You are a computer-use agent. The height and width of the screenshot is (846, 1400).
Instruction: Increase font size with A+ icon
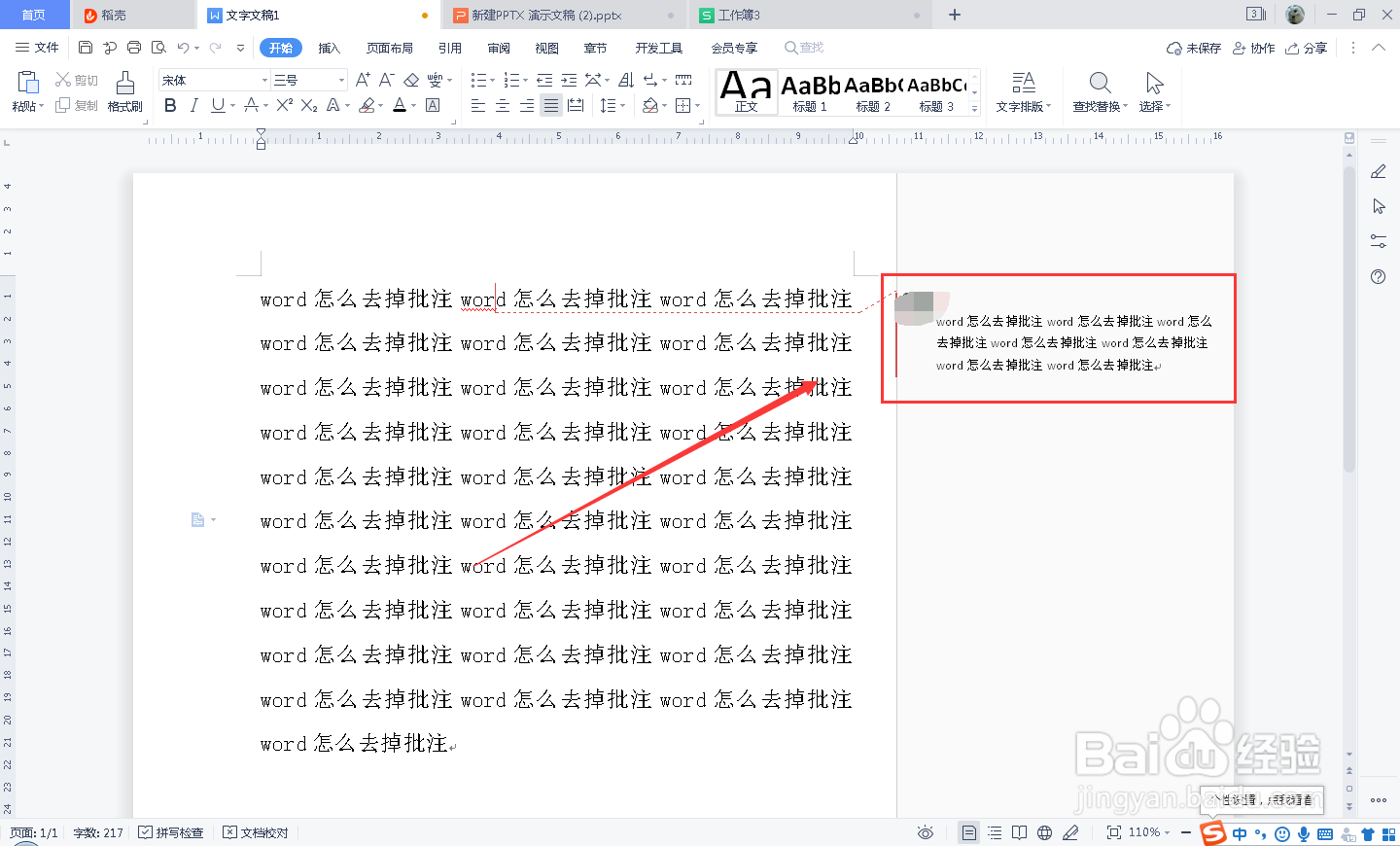pyautogui.click(x=364, y=80)
